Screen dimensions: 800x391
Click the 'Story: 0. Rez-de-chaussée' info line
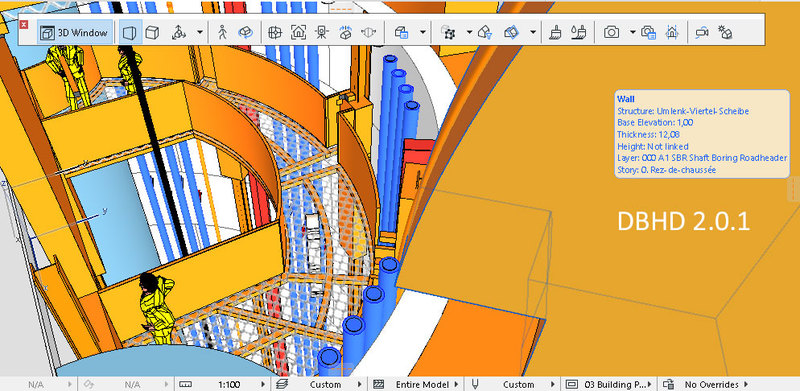click(x=666, y=170)
